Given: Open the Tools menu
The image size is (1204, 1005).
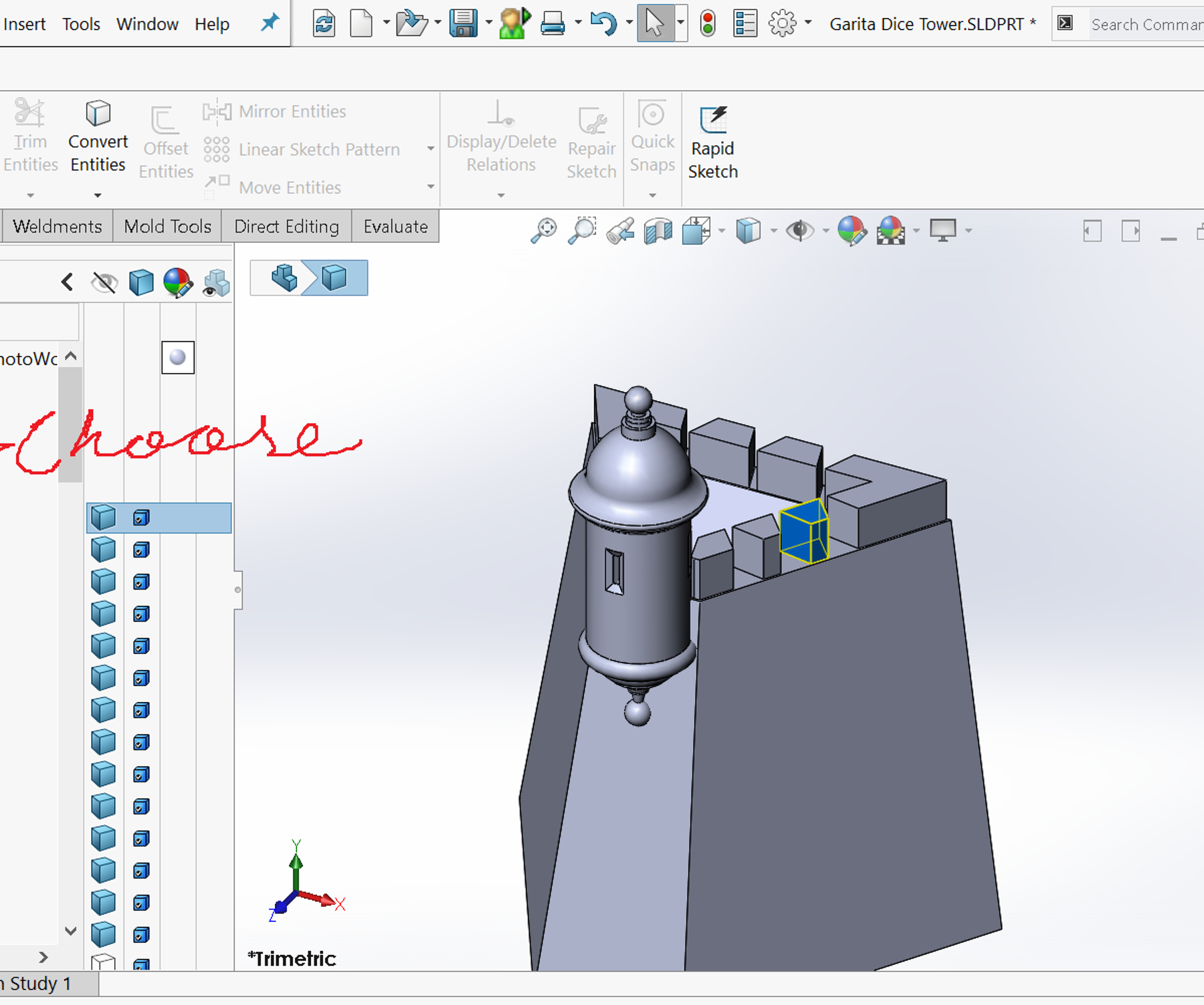Looking at the screenshot, I should pos(81,24).
